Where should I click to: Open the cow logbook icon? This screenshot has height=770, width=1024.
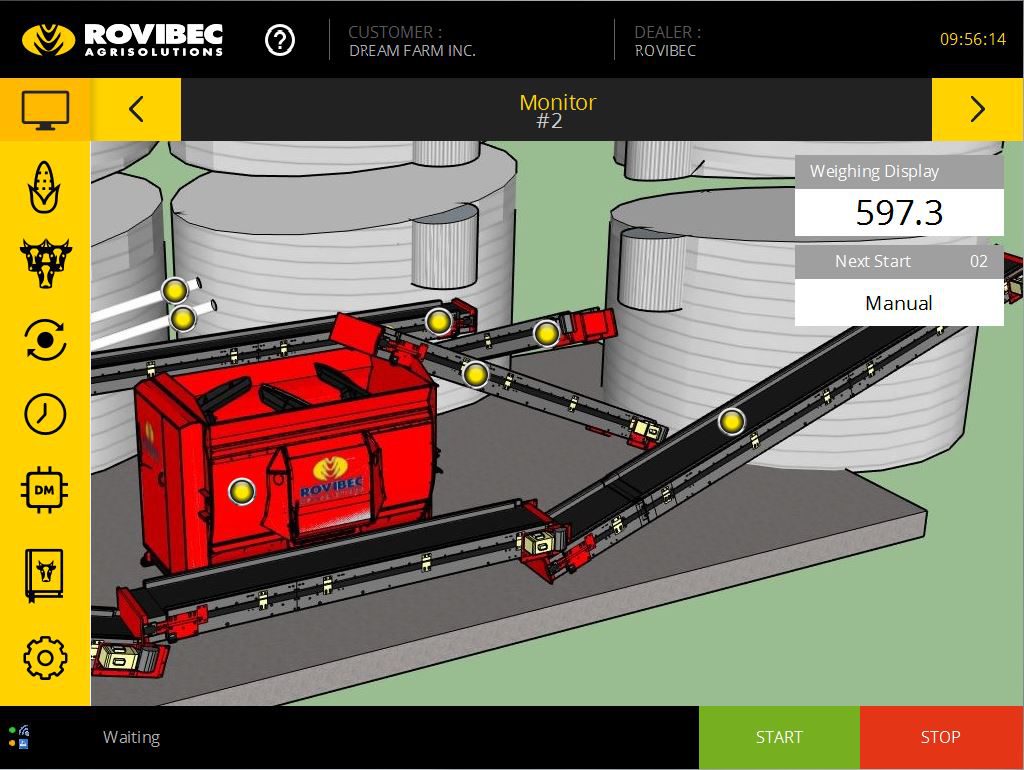pos(44,575)
